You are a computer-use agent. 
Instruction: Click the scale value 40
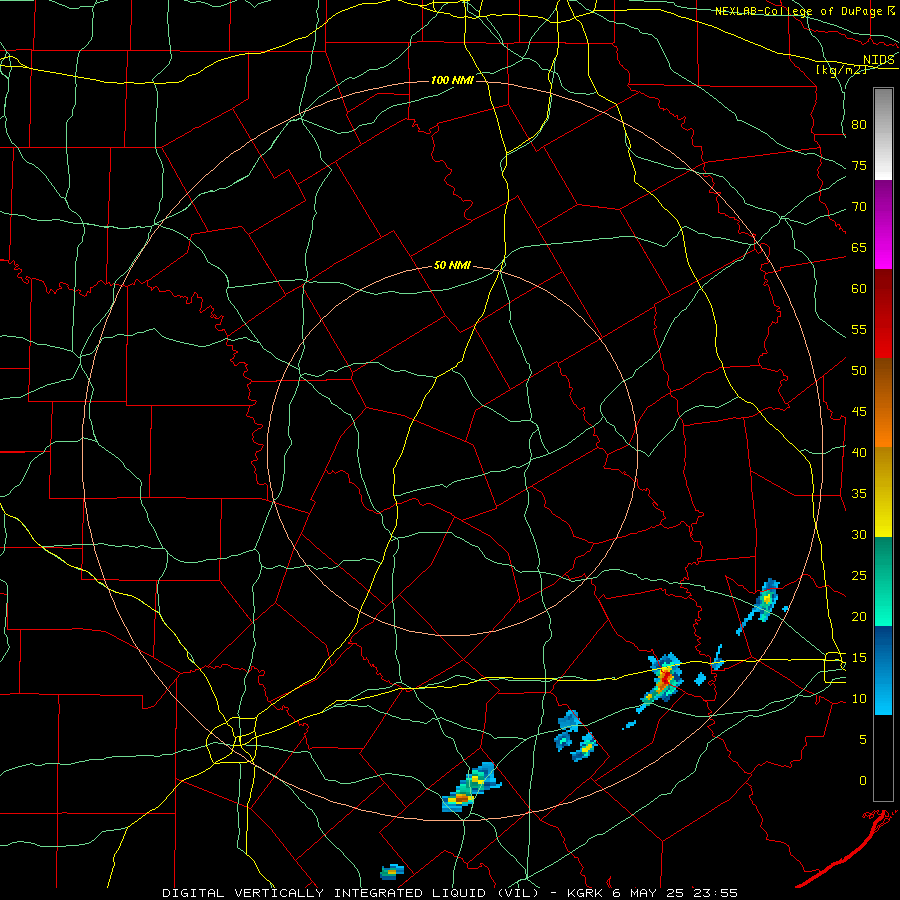859,453
